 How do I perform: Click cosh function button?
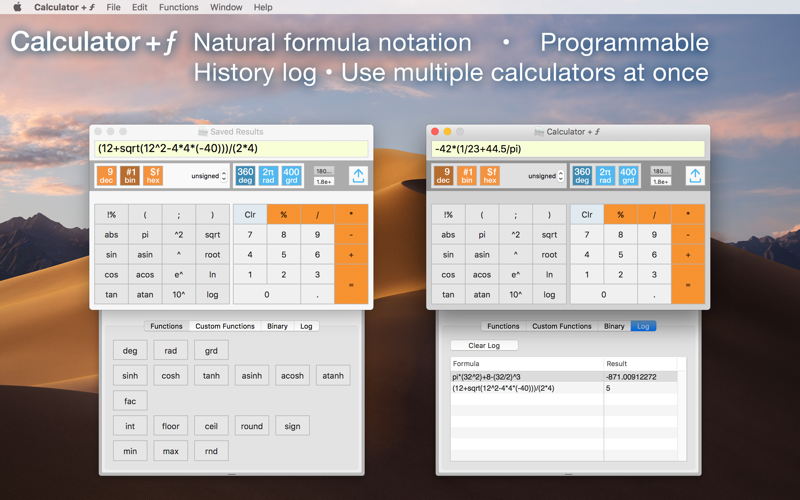pos(170,376)
